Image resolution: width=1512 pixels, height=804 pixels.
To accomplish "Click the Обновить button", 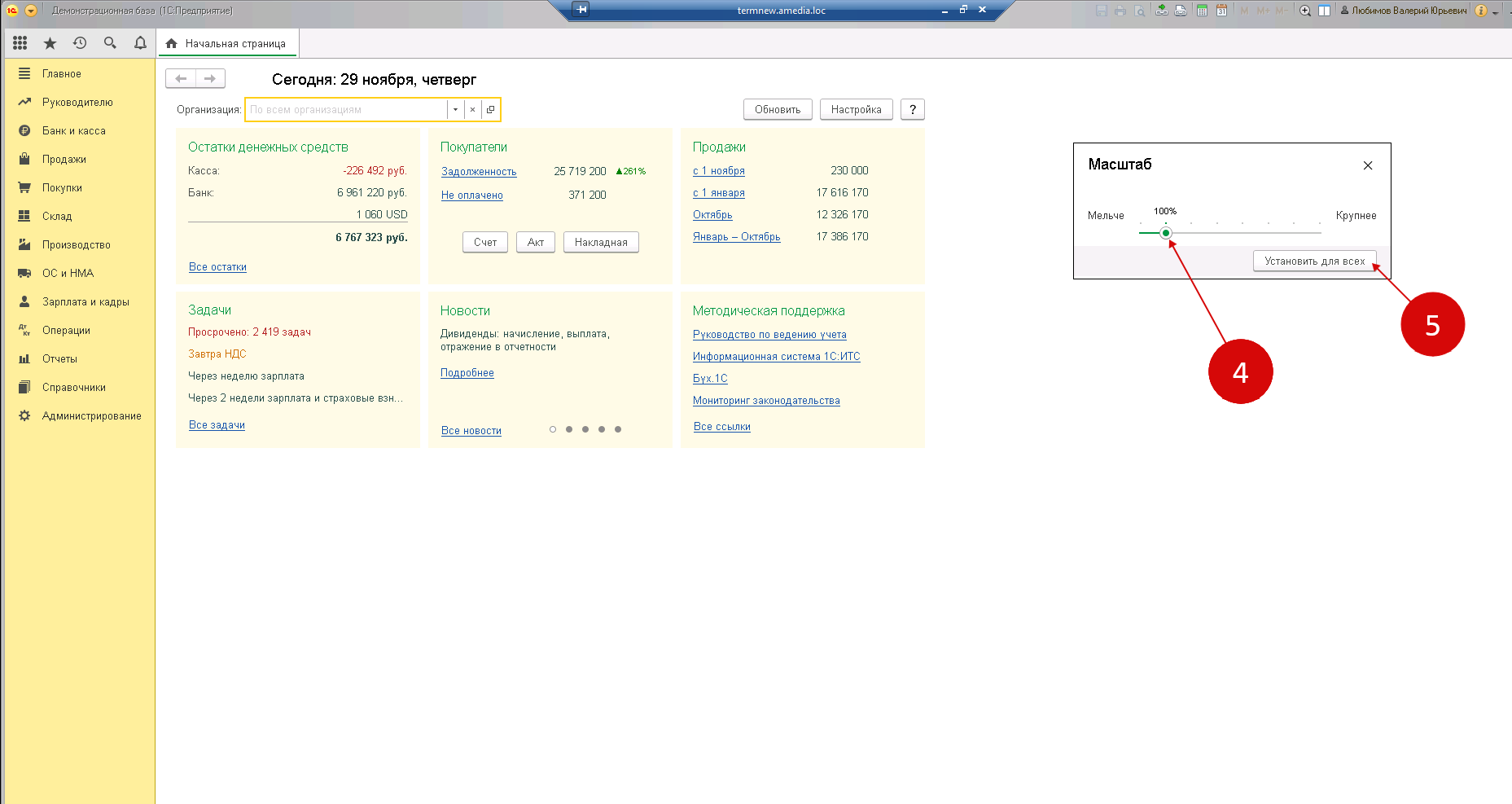I will point(778,109).
